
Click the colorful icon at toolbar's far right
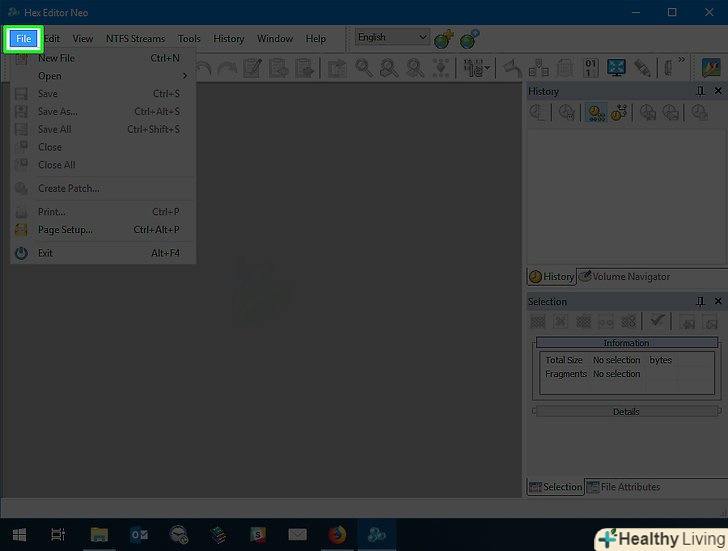[x=711, y=68]
